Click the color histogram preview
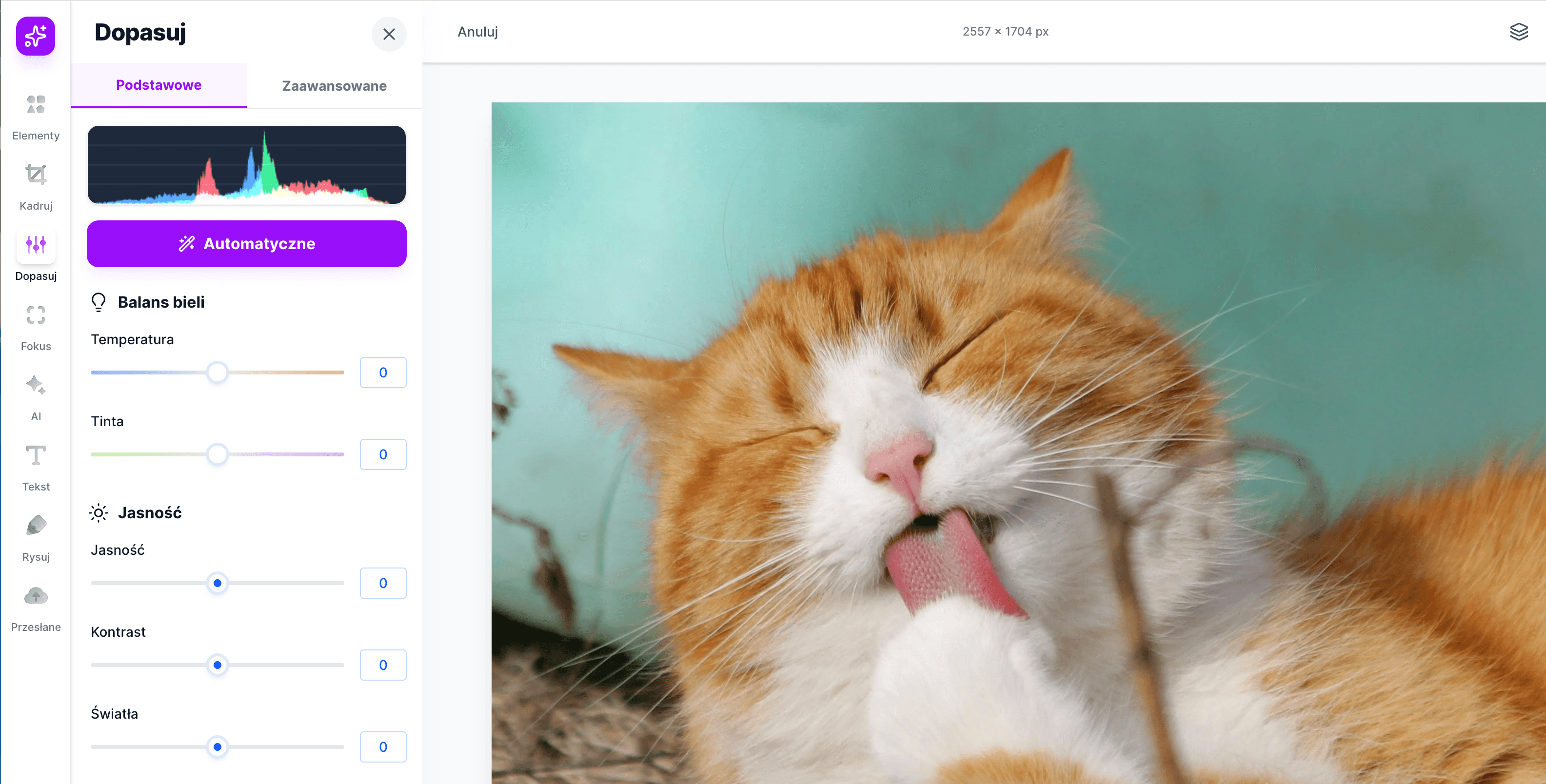 coord(247,165)
